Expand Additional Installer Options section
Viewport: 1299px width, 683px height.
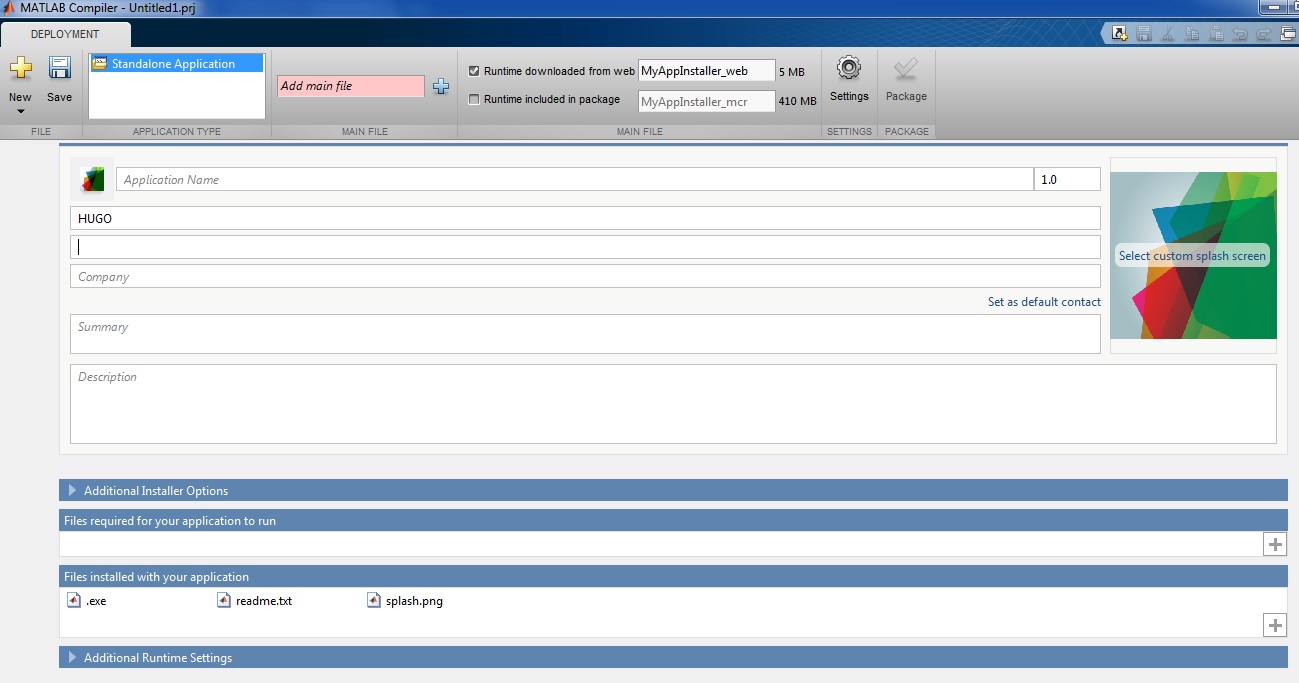pos(72,490)
